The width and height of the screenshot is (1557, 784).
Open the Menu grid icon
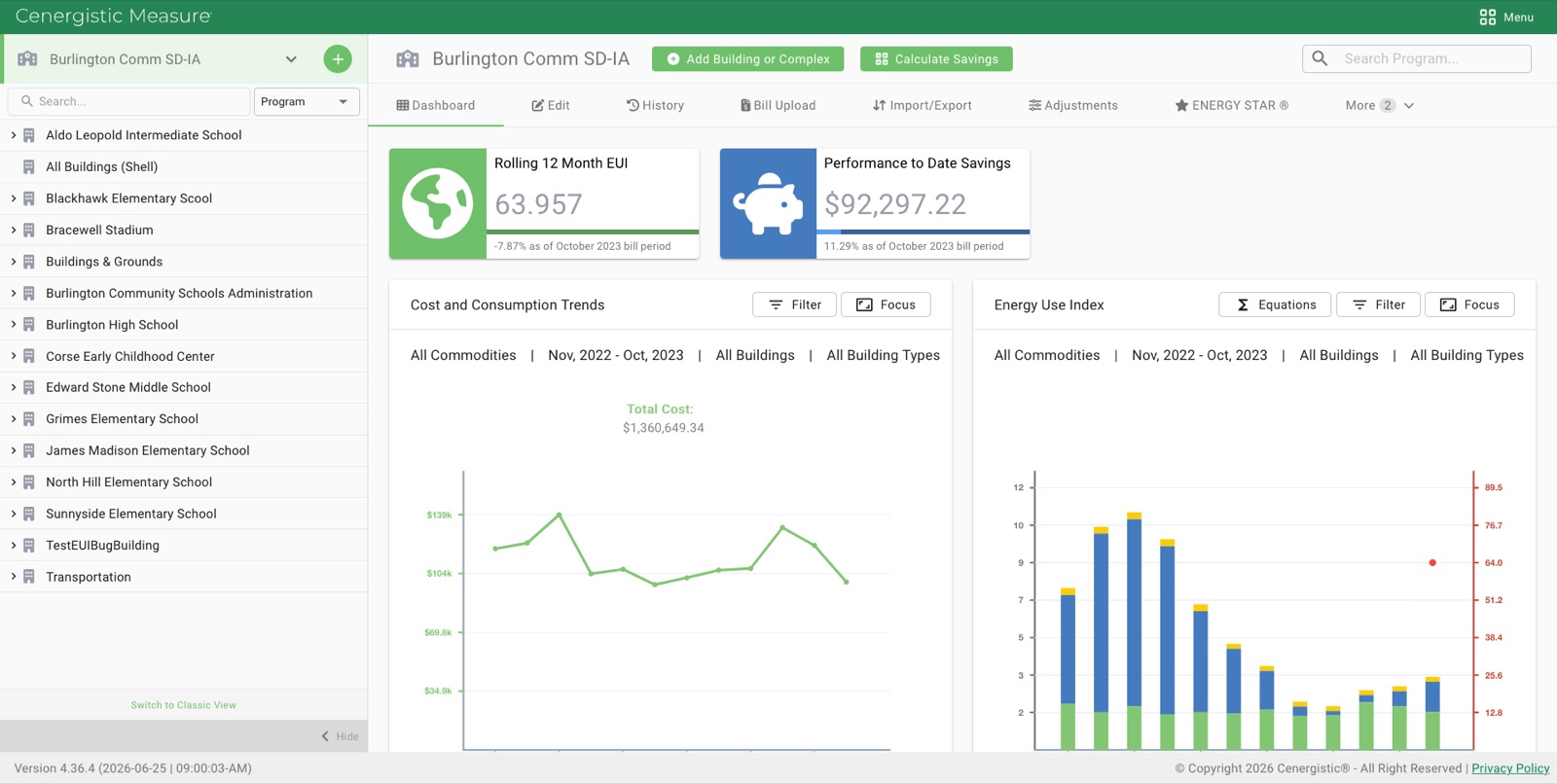[1487, 18]
